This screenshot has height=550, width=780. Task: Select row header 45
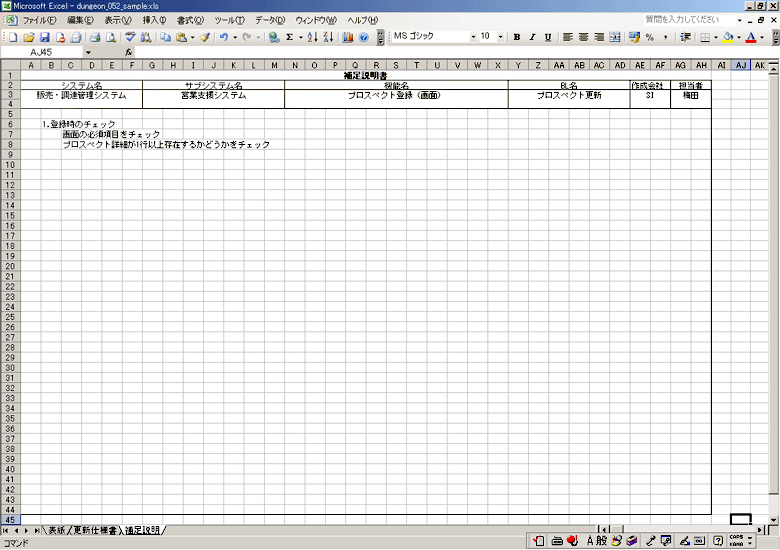[x=10, y=520]
